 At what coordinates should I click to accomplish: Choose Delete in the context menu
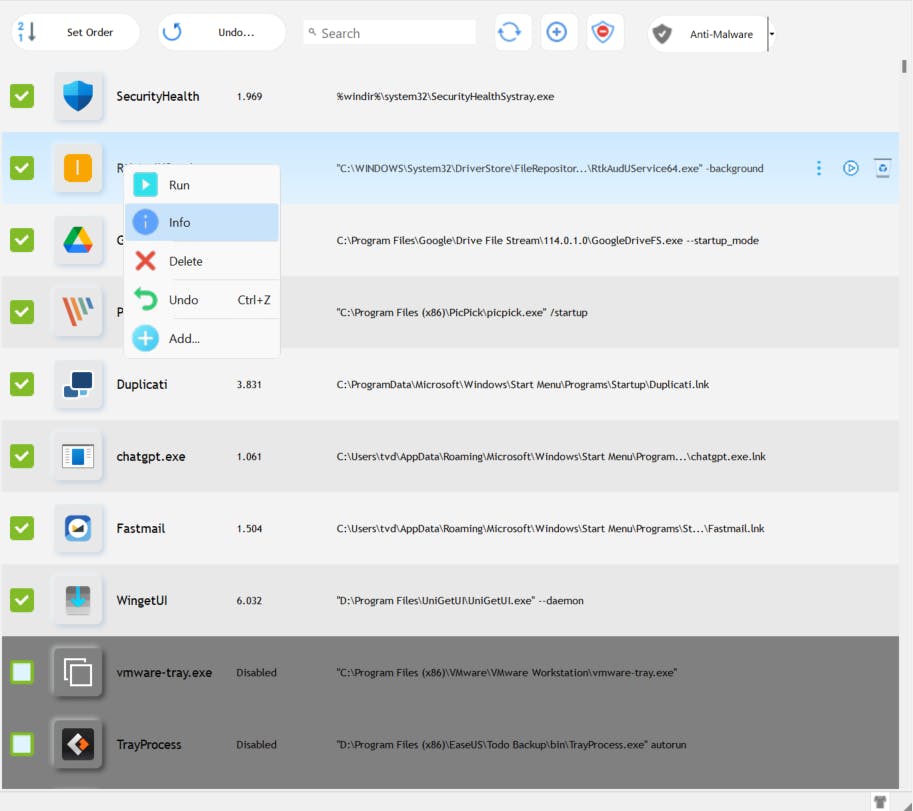click(202, 261)
